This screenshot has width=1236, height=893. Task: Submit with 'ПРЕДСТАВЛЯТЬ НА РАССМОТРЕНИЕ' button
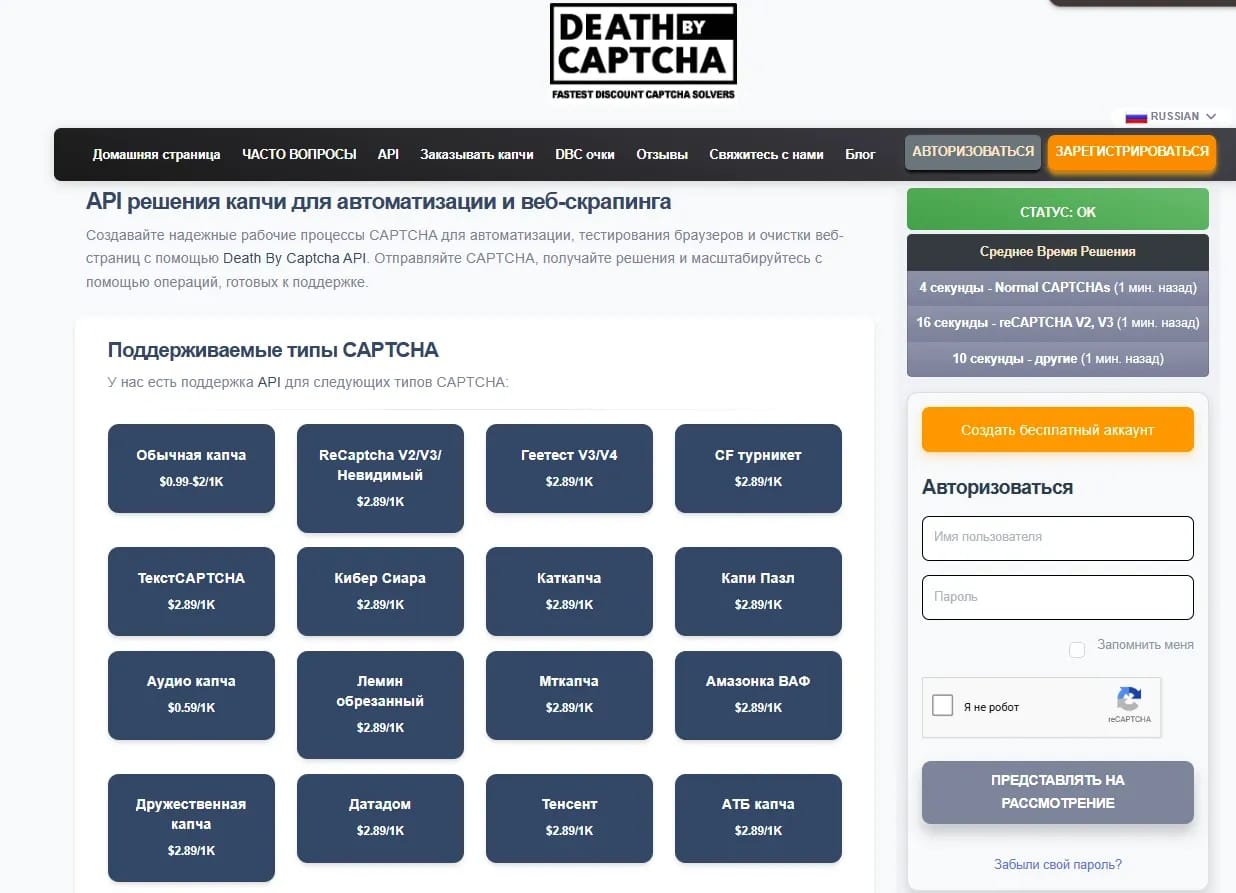(1058, 792)
